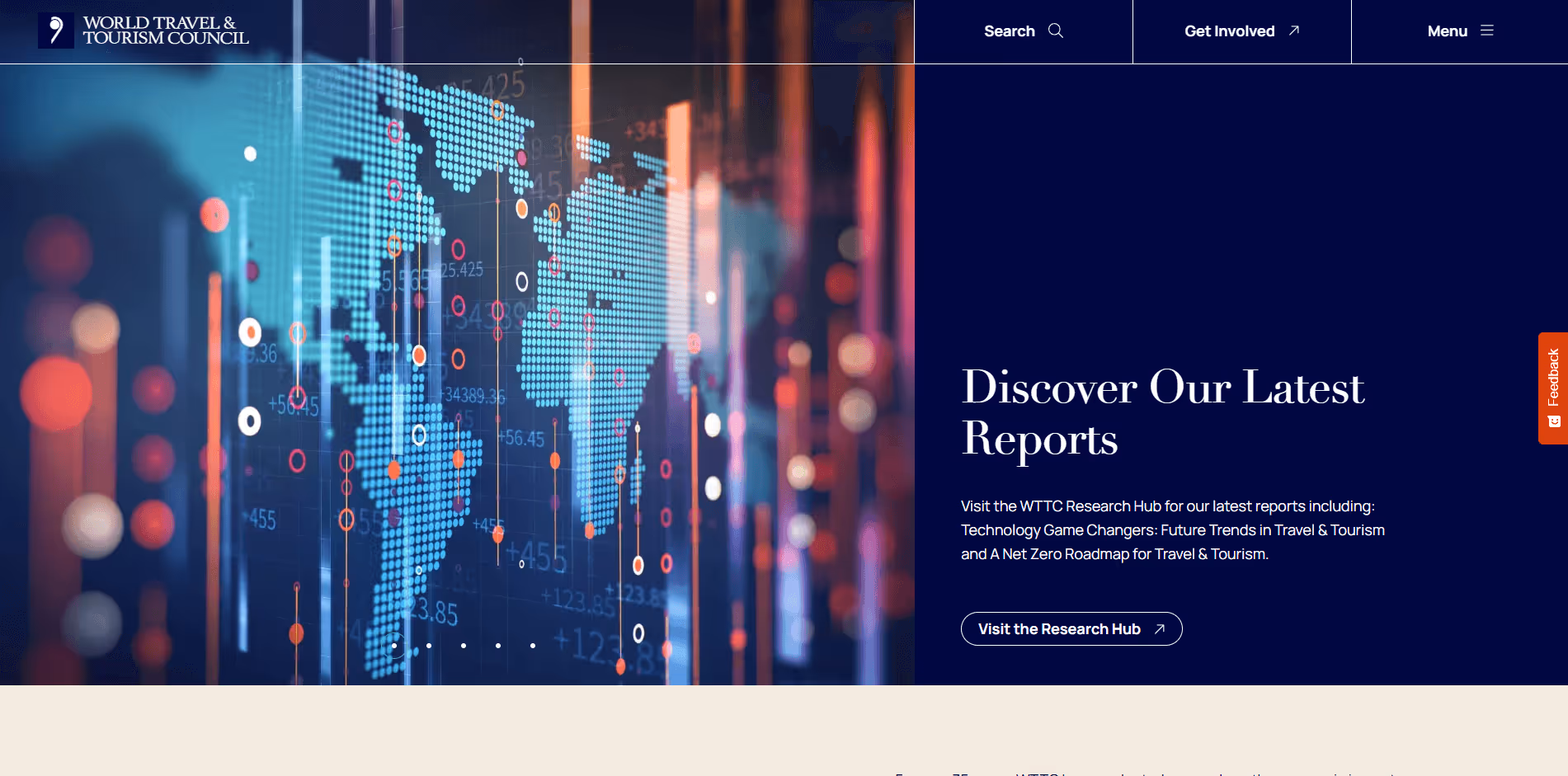This screenshot has width=1568, height=776.
Task: Expand the Menu navigation panel
Action: (1460, 31)
